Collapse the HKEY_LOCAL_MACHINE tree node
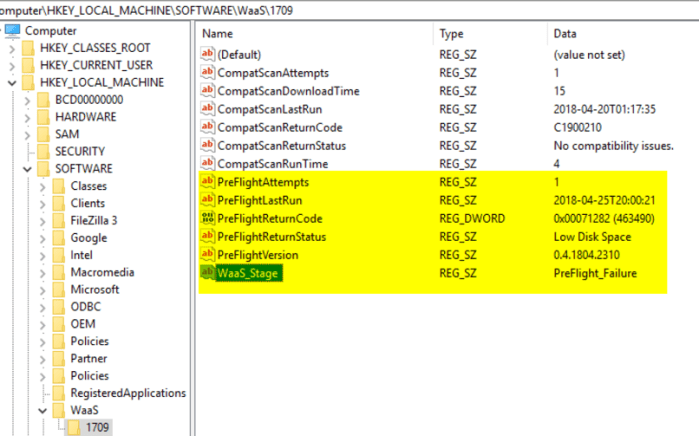 (11, 82)
